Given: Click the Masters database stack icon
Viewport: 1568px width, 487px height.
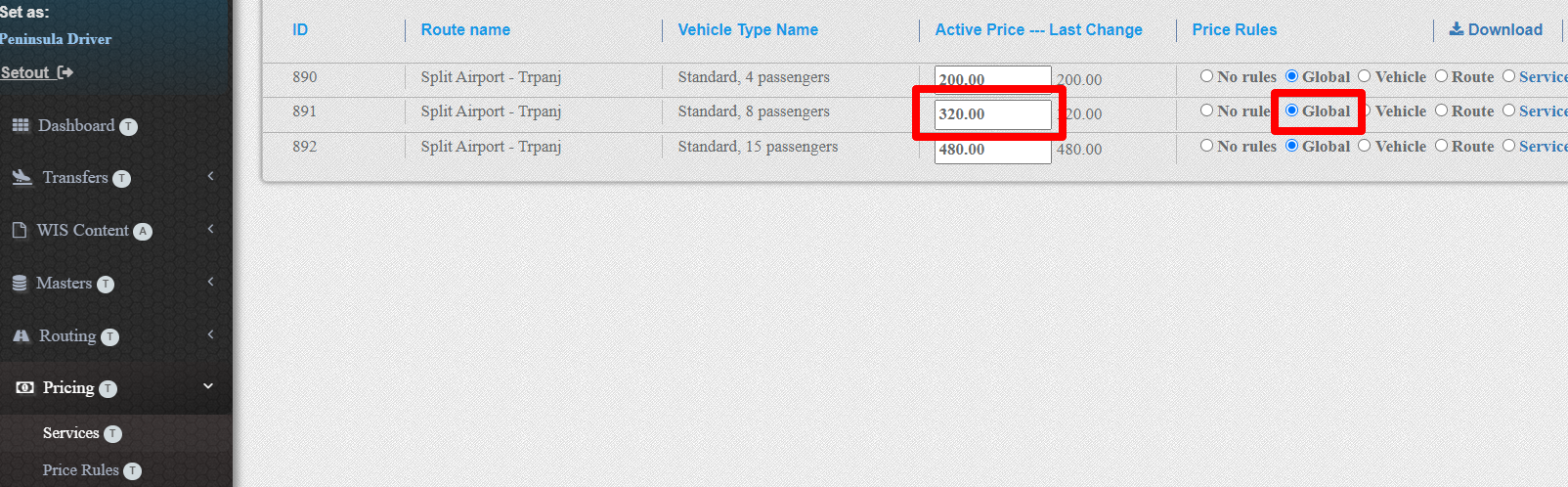Looking at the screenshot, I should [20, 284].
